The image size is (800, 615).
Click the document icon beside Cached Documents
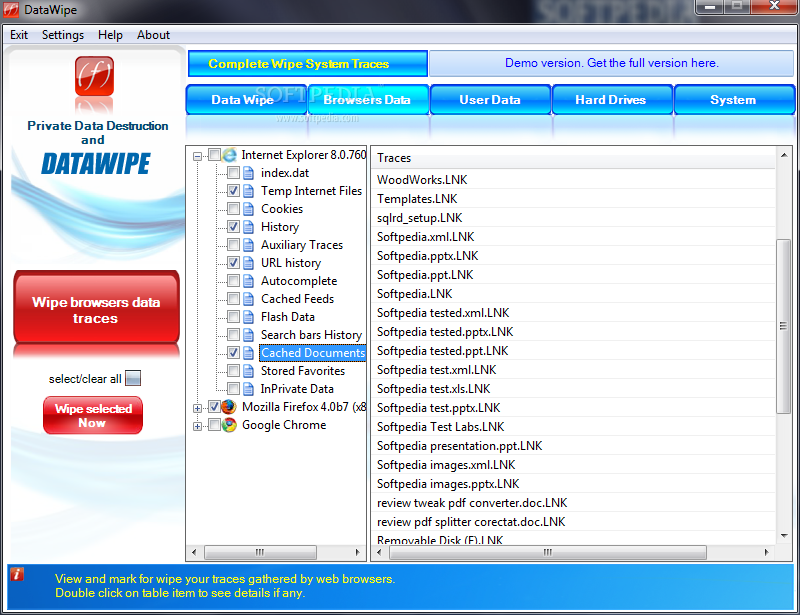click(248, 353)
